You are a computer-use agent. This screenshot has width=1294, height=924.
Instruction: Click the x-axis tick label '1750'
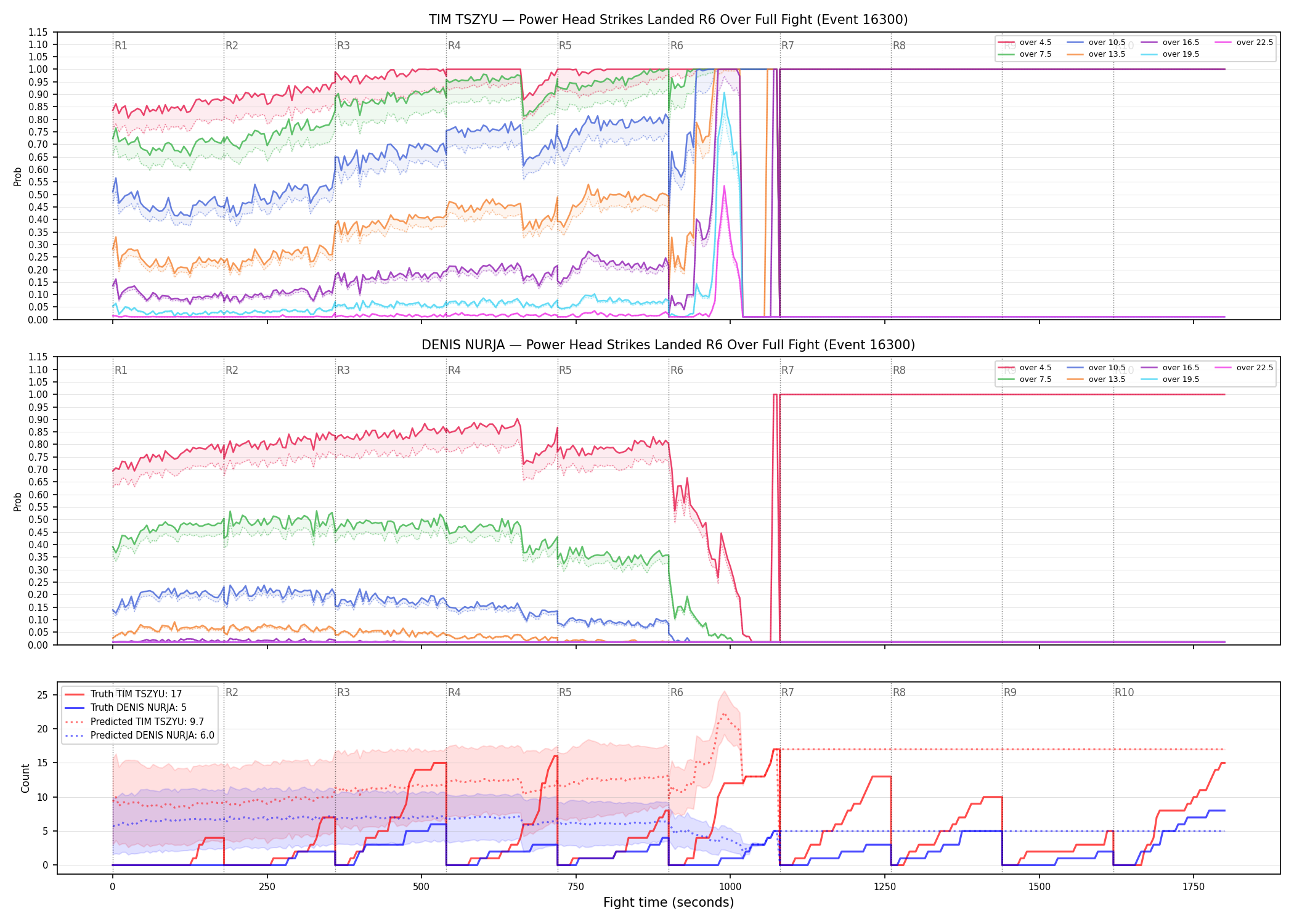point(1194,887)
